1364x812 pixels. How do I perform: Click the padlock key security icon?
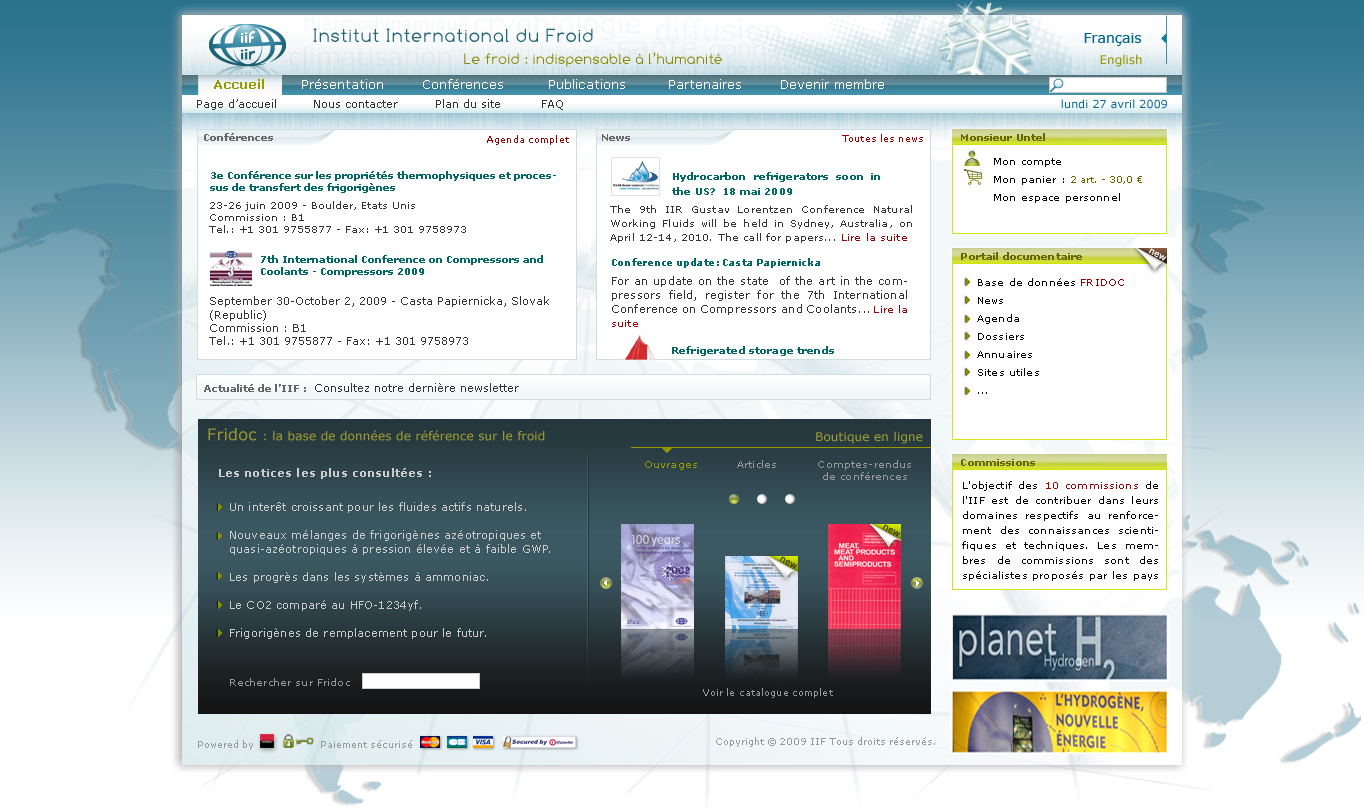(298, 741)
